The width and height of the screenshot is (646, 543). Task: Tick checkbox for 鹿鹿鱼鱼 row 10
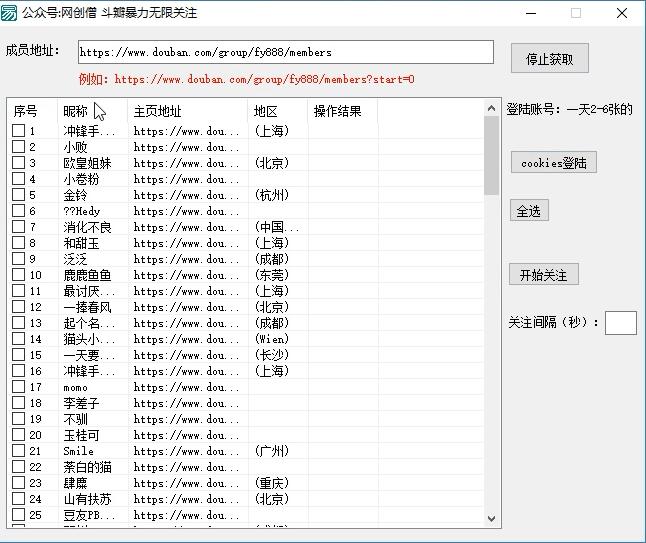pos(18,275)
